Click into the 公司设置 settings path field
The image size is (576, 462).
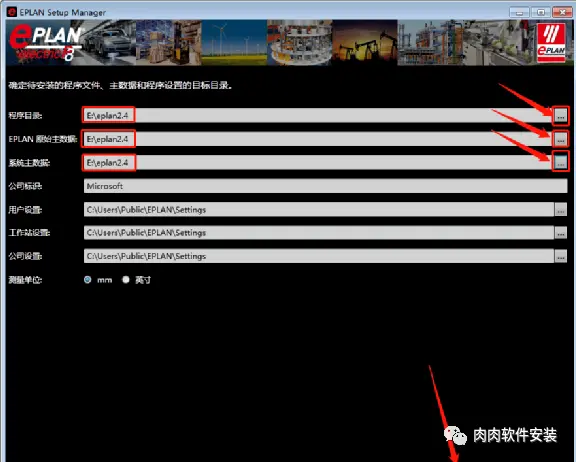pos(318,256)
